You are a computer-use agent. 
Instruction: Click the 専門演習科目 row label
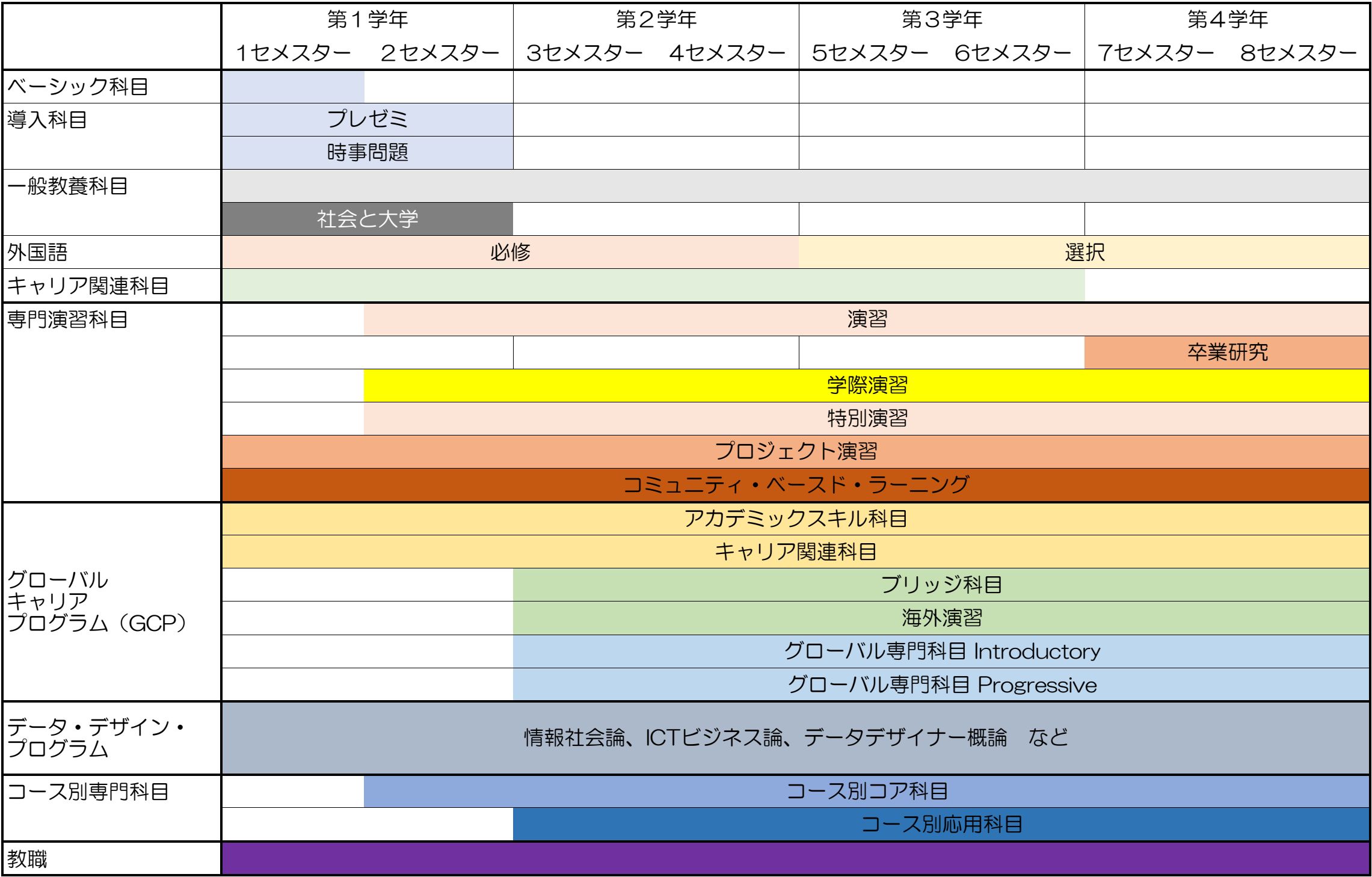point(67,319)
